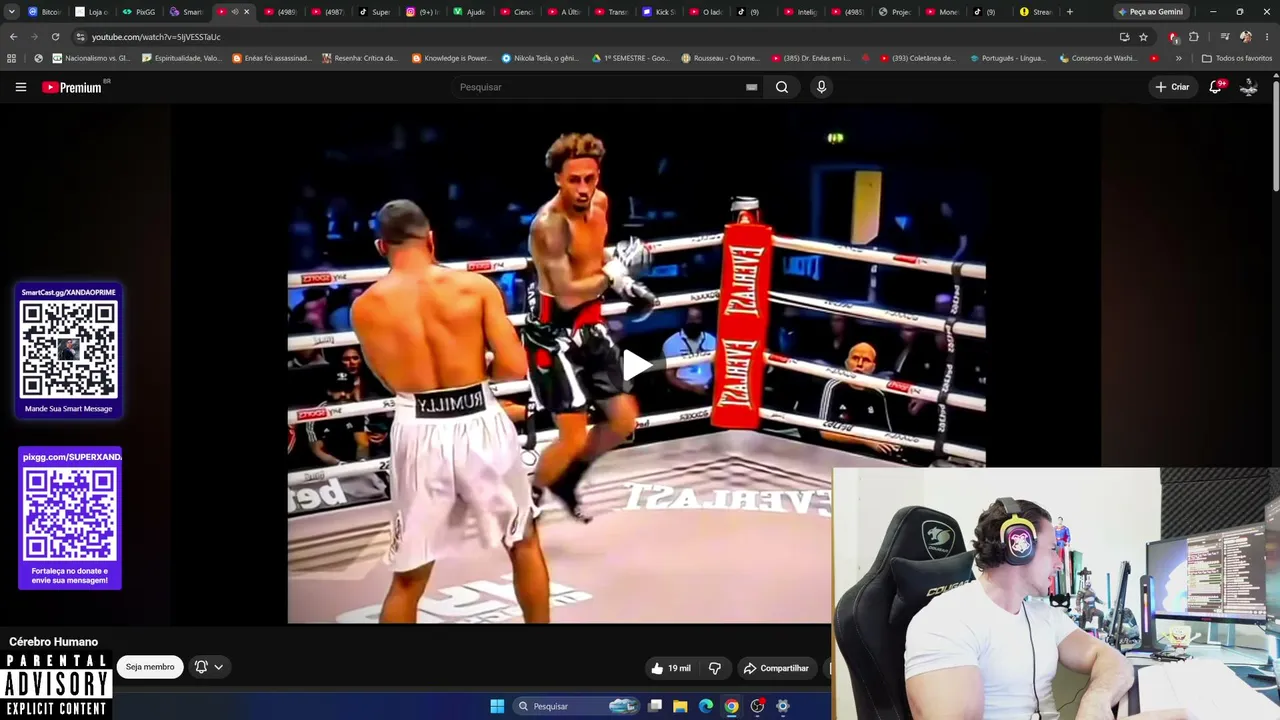
Task: Switch to the Loja tab
Action: point(92,12)
